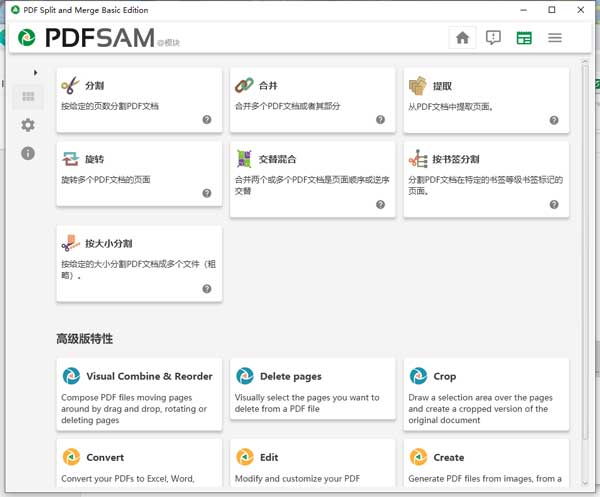
Task: Click 'Modify and customize your PDF' text
Action: [297, 478]
